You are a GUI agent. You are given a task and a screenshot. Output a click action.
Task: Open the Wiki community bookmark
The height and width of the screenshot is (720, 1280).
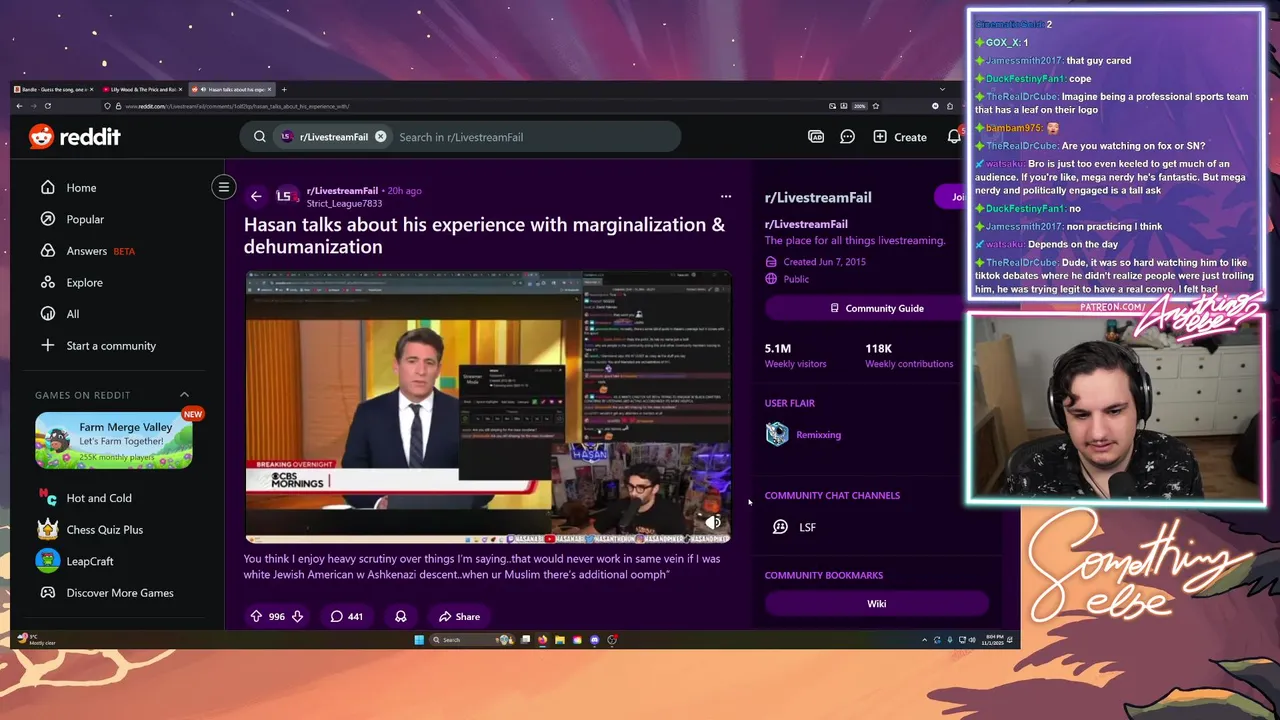click(876, 603)
